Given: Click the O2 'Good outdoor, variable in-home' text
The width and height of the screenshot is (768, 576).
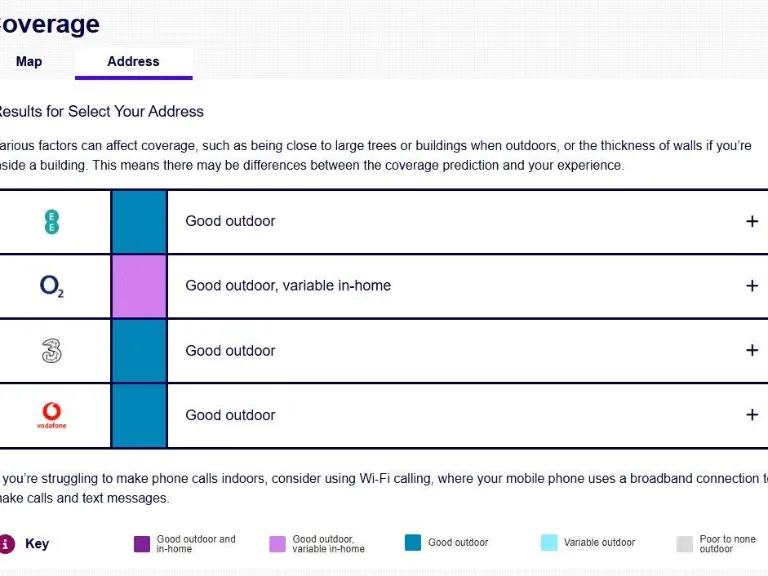Looking at the screenshot, I should click(288, 286).
